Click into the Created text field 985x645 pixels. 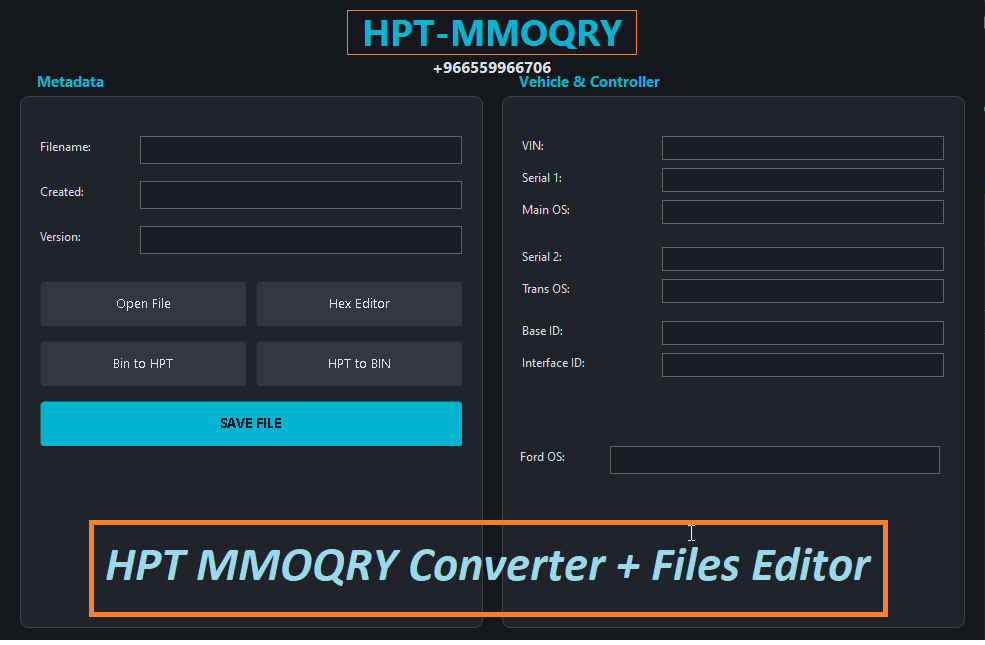(300, 195)
